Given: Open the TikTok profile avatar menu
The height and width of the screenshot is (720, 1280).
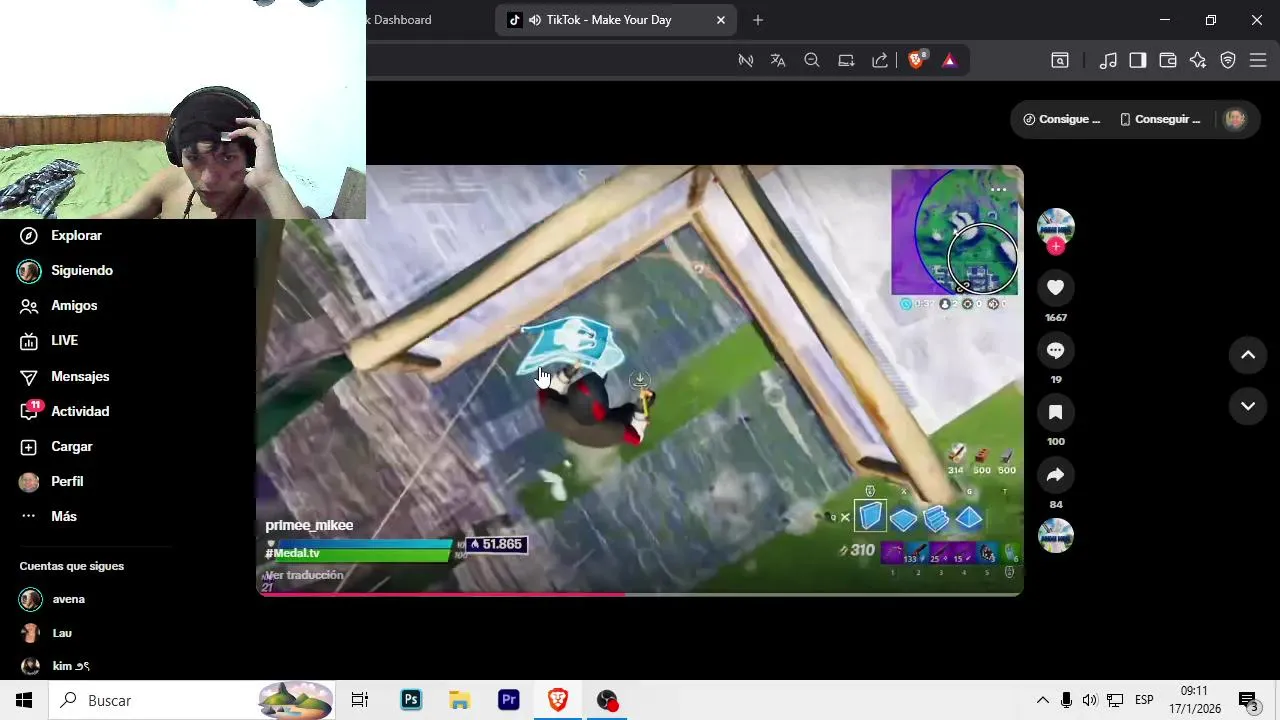Looking at the screenshot, I should pyautogui.click(x=1235, y=119).
